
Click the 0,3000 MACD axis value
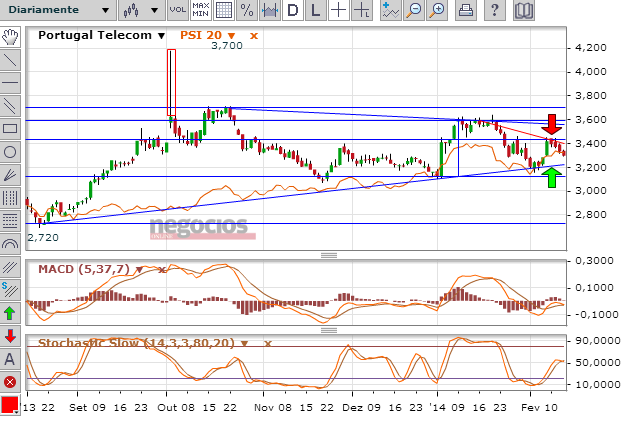594,261
